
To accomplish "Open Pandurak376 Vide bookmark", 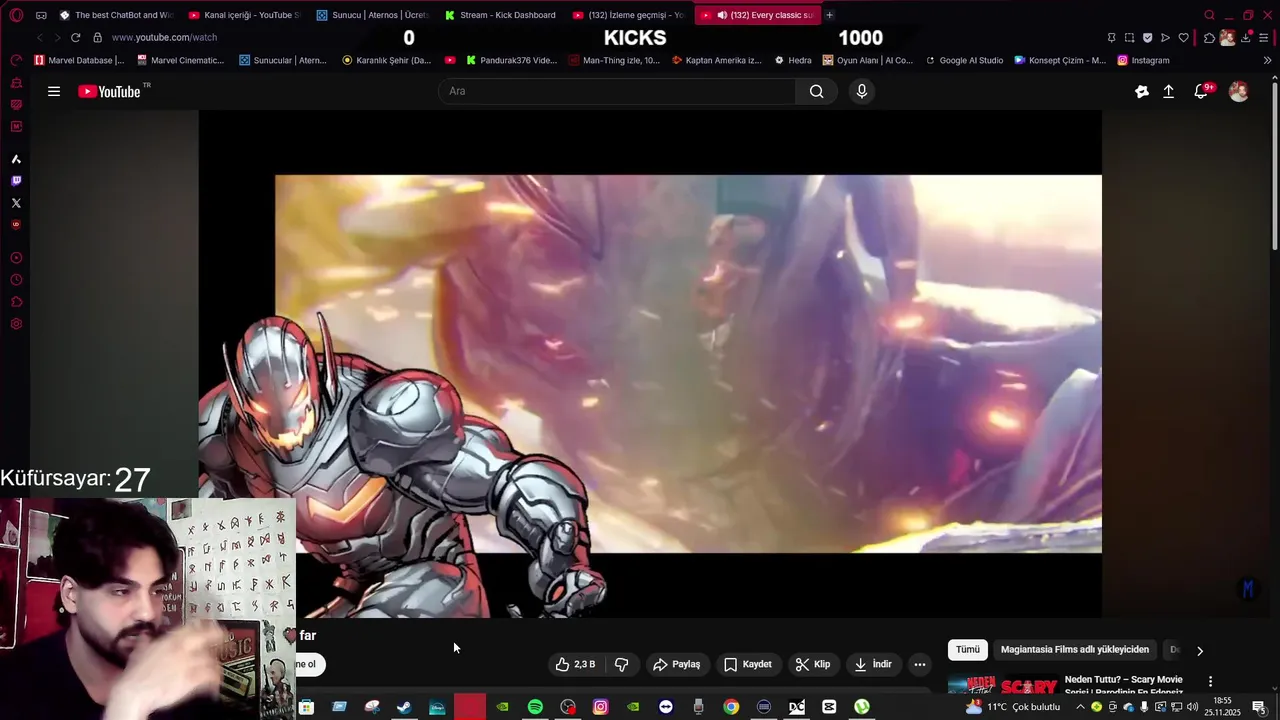I will coord(511,60).
